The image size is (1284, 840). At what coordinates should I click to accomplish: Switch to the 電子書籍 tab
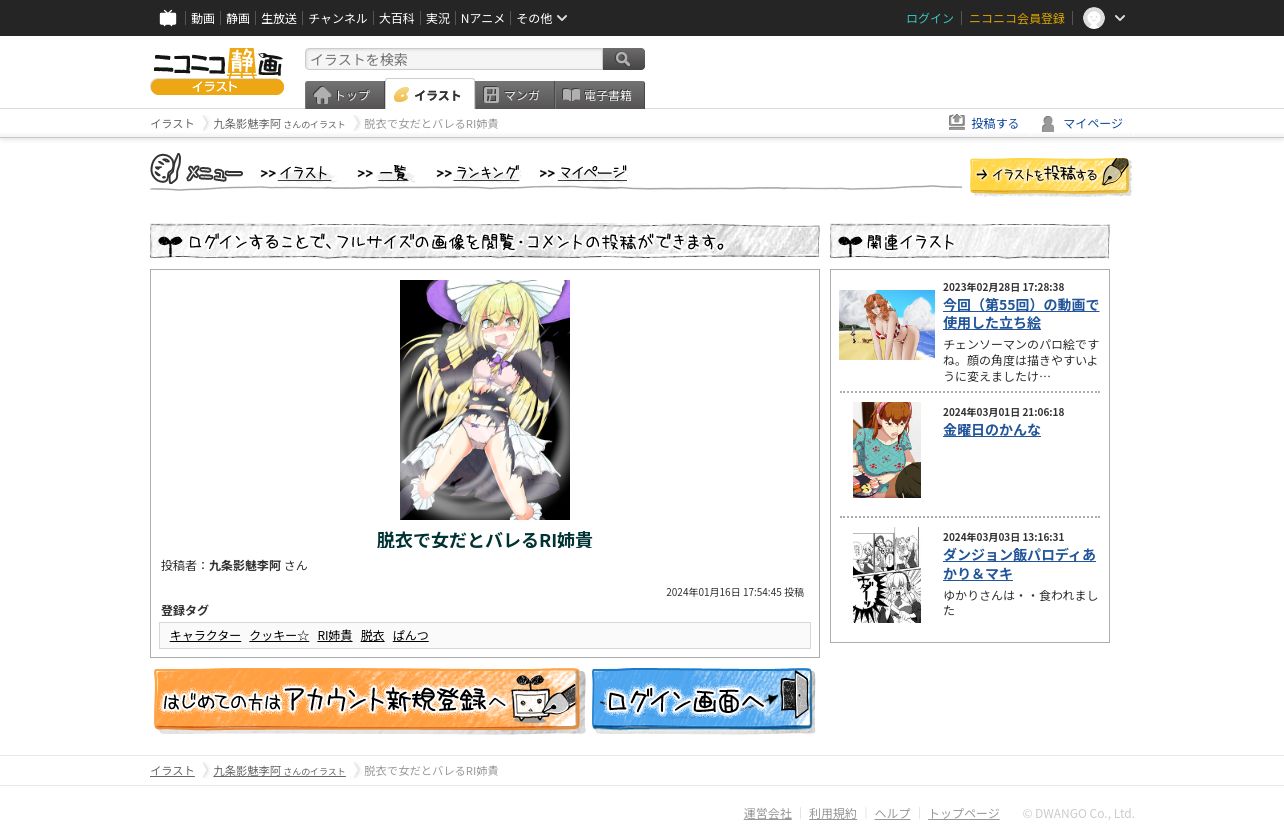click(x=600, y=95)
